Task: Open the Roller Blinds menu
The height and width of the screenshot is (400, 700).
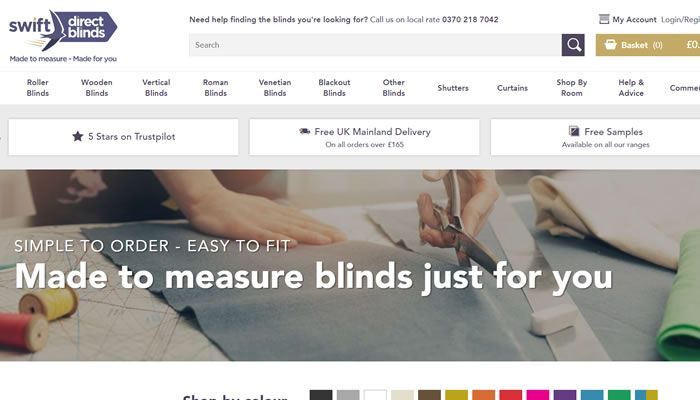Action: (x=38, y=88)
